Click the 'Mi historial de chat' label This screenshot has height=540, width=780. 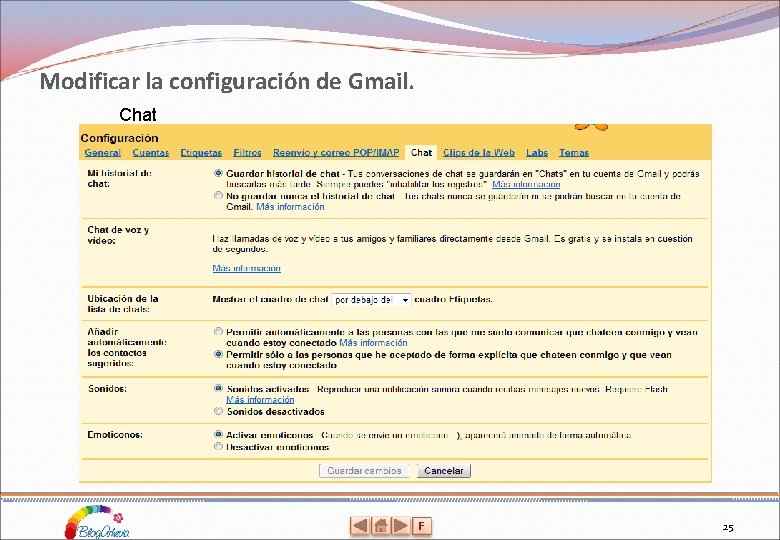click(x=119, y=179)
